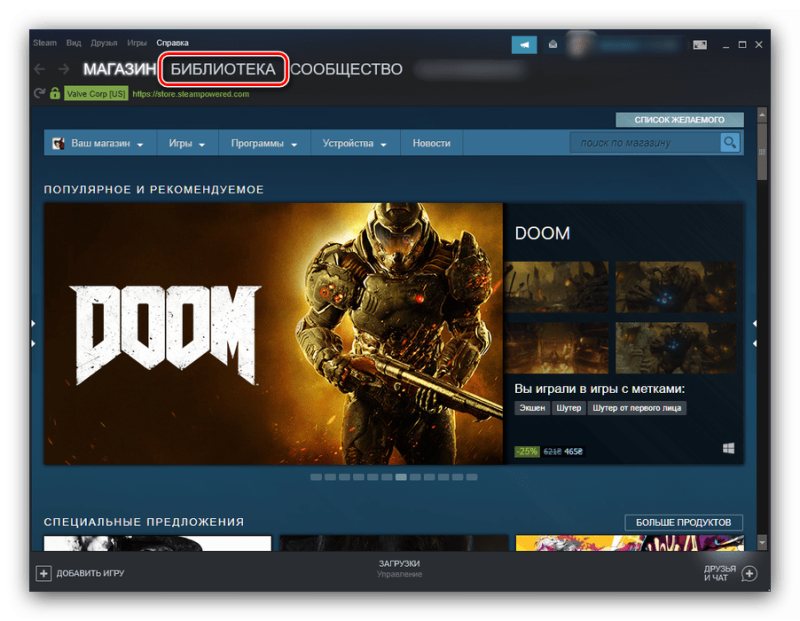Select the last carousel page dot
The height and width of the screenshot is (621, 800).
click(x=472, y=477)
